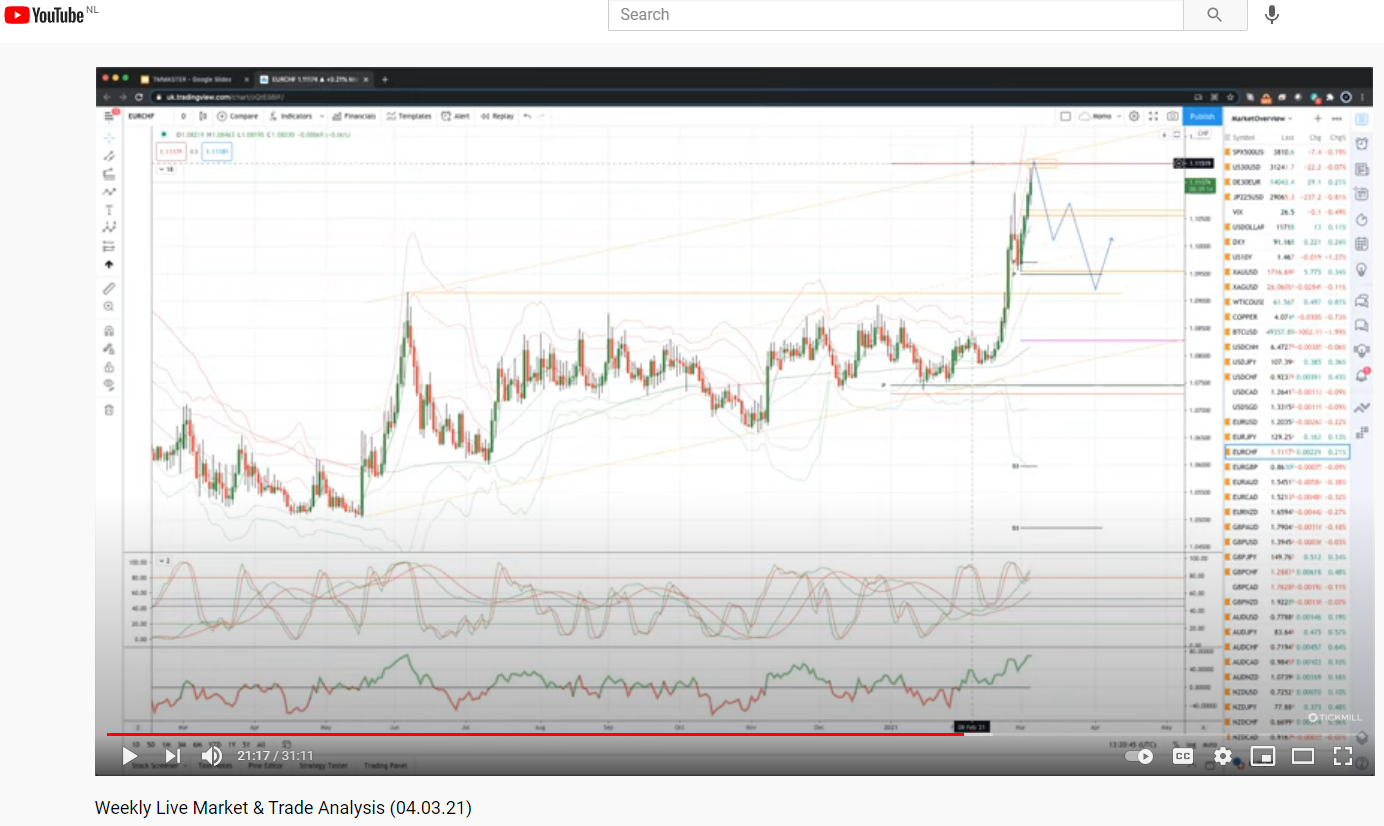
Task: Select the Text annotation tool
Action: click(109, 210)
